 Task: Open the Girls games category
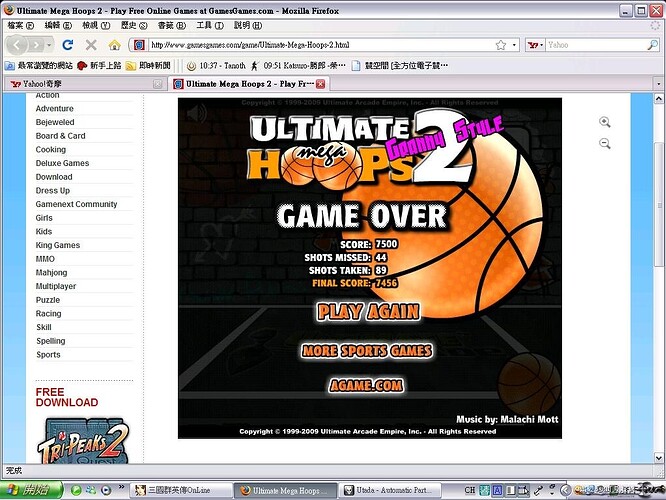[x=44, y=218]
